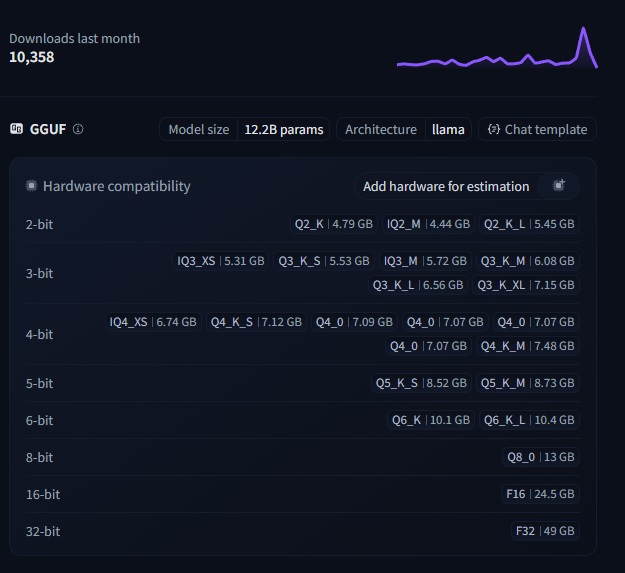This screenshot has width=625, height=573.
Task: Click the 8-bit row label
Action: coord(39,457)
